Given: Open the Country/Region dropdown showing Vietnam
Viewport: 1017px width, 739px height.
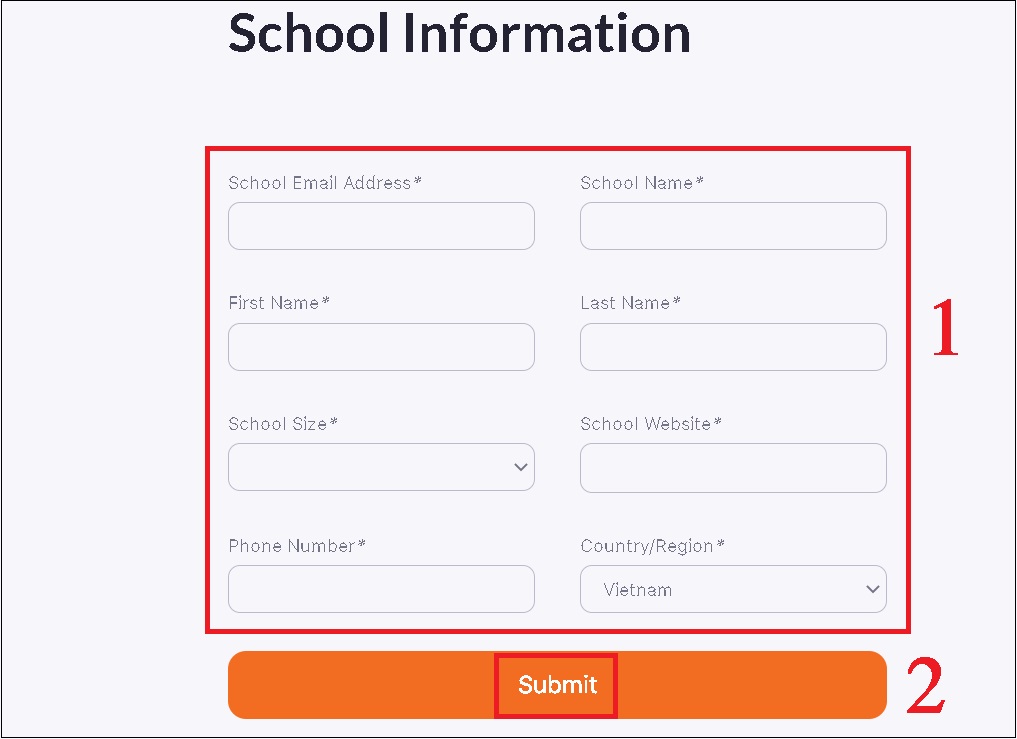Looking at the screenshot, I should pyautogui.click(x=733, y=589).
